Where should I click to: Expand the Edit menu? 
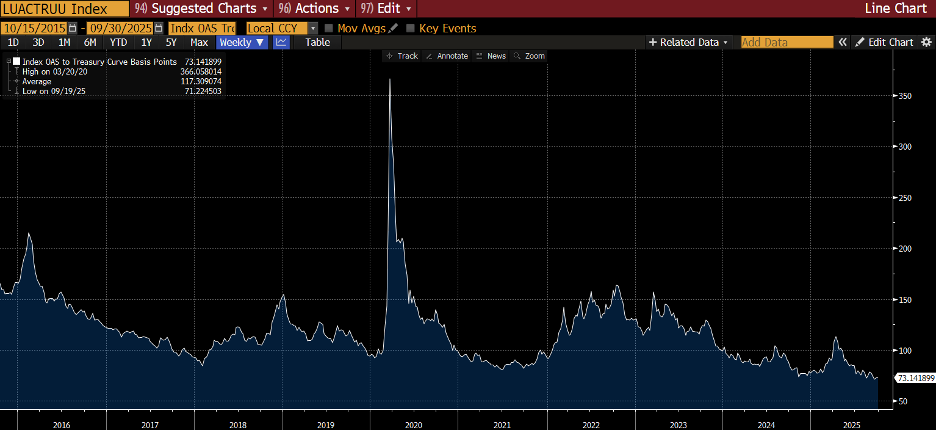pyautogui.click(x=386, y=8)
